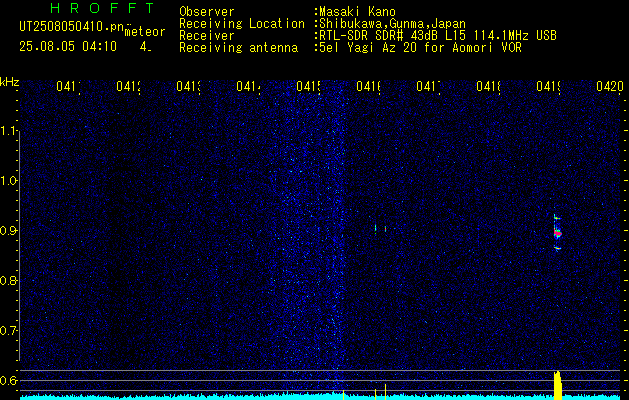The image size is (629, 400).
Task: Click the kHz axis unit label
Action: [x=10, y=83]
